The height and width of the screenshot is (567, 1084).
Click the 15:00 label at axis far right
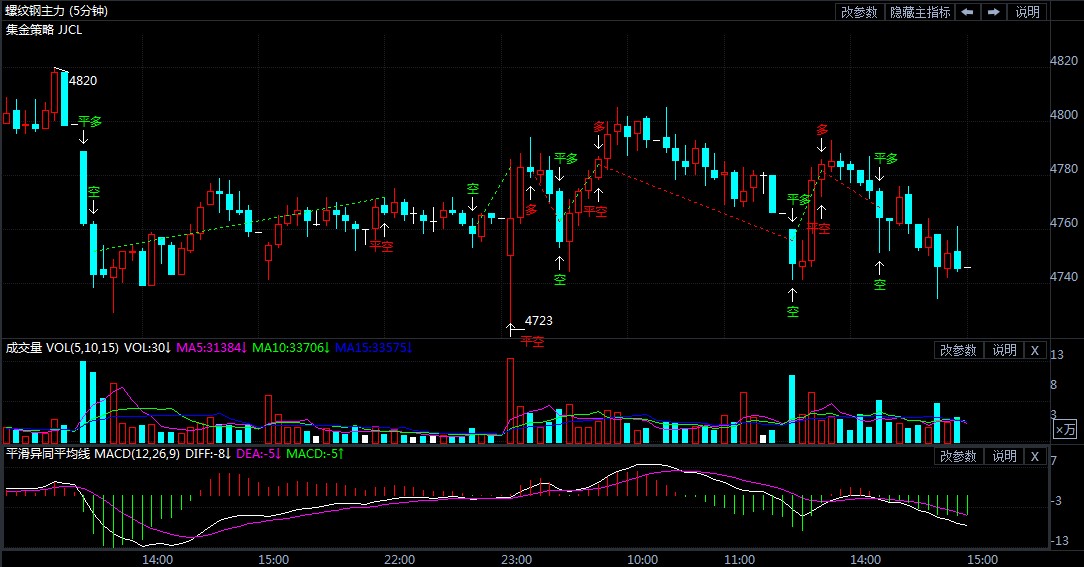point(982,559)
